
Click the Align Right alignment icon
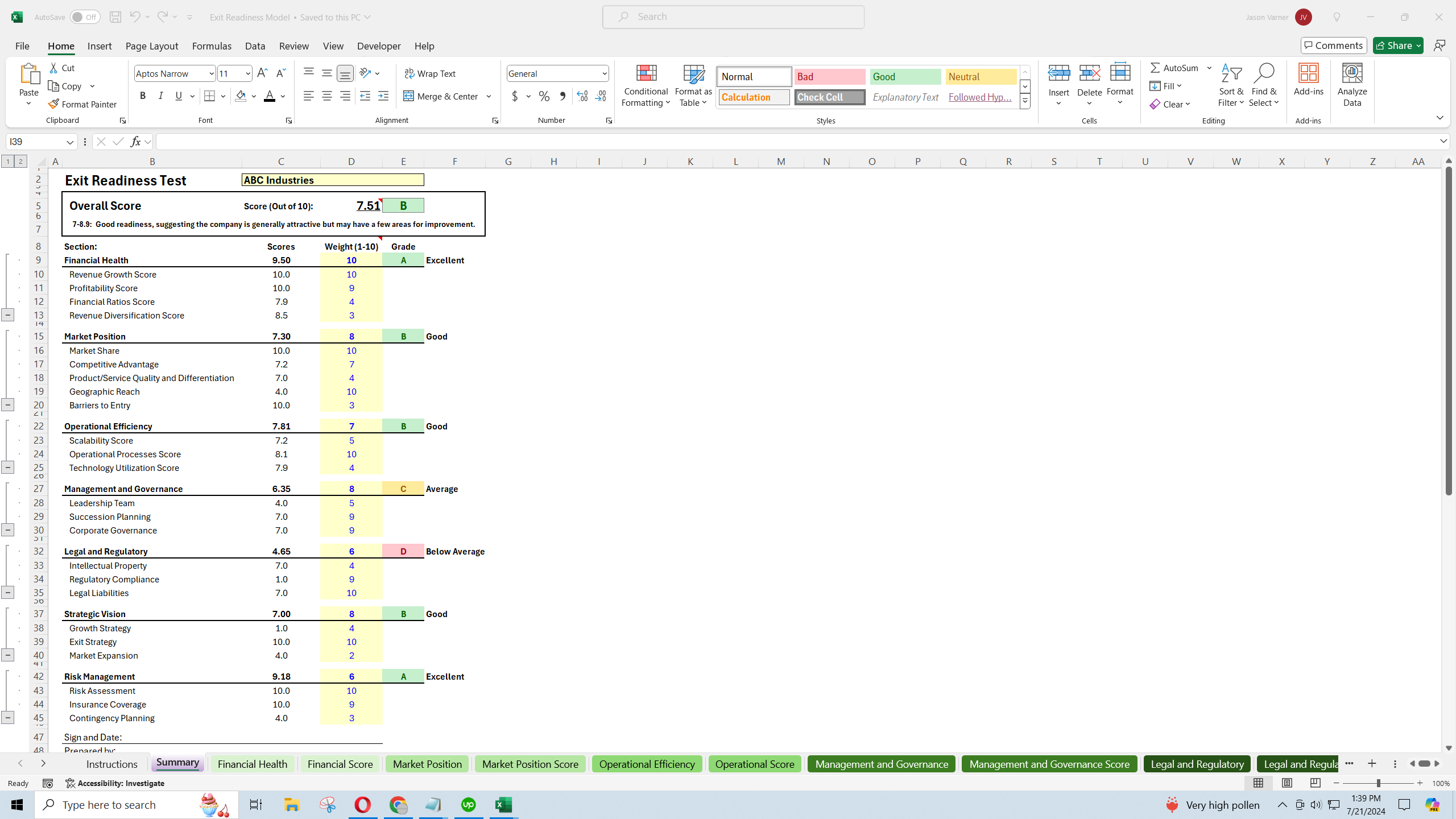[345, 96]
